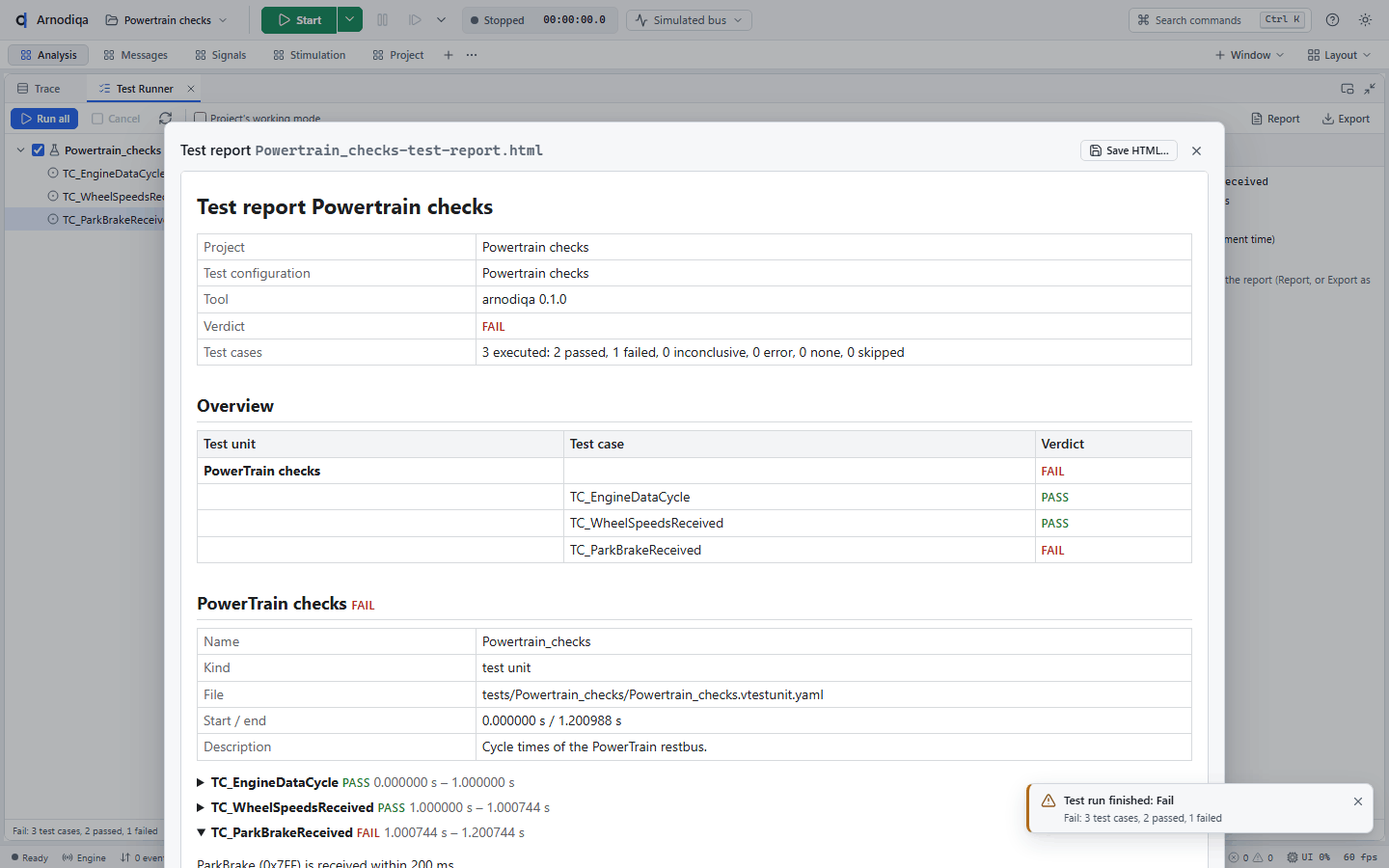Viewport: 1389px width, 868px height.
Task: Click the warning triangle in the notification
Action: [1049, 800]
